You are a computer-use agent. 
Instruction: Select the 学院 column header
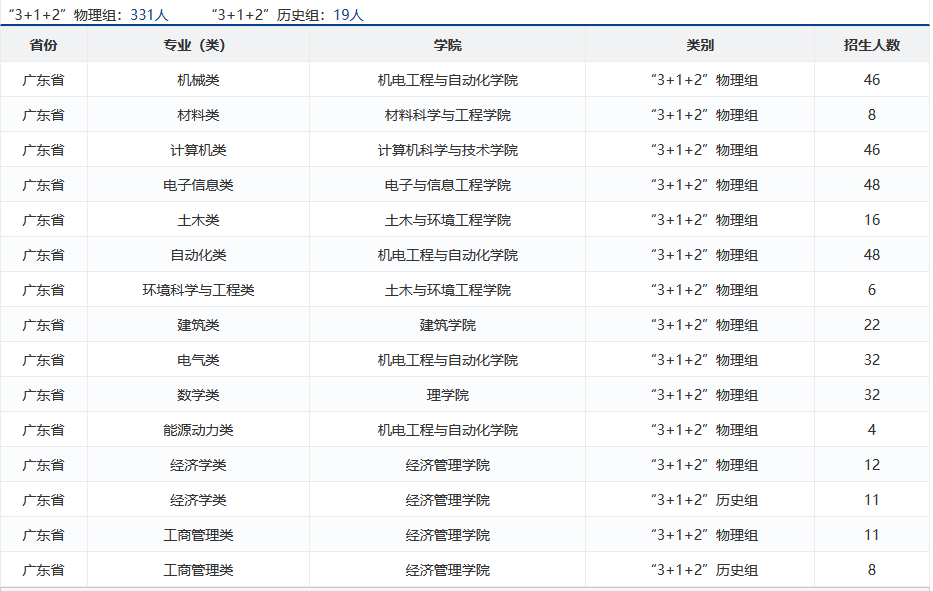click(x=447, y=45)
